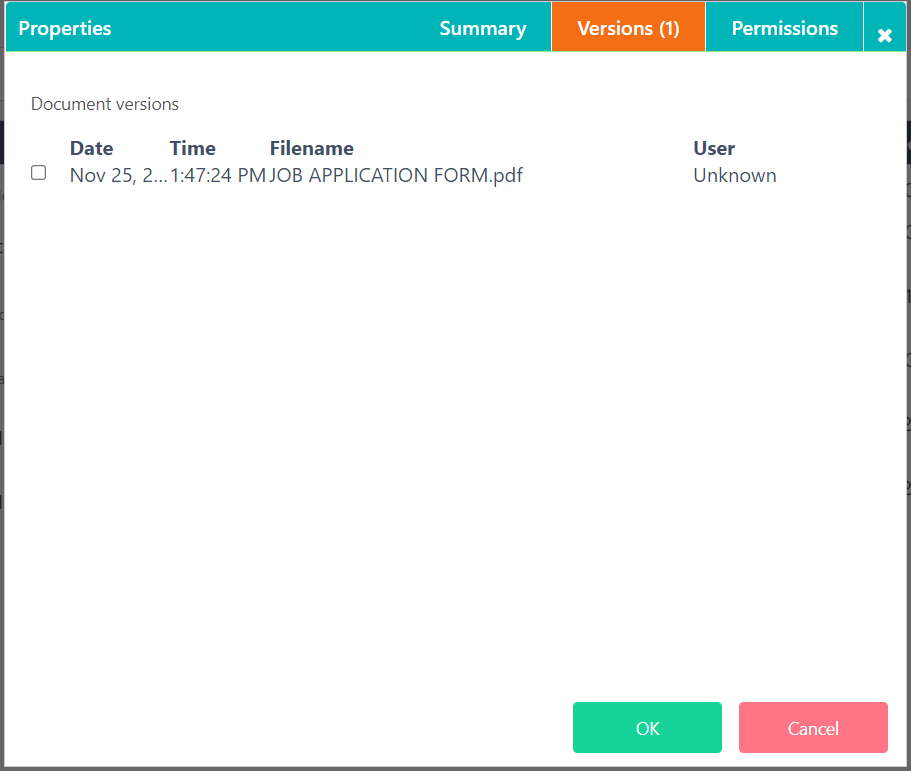
Task: Click the Time column header
Action: [192, 148]
